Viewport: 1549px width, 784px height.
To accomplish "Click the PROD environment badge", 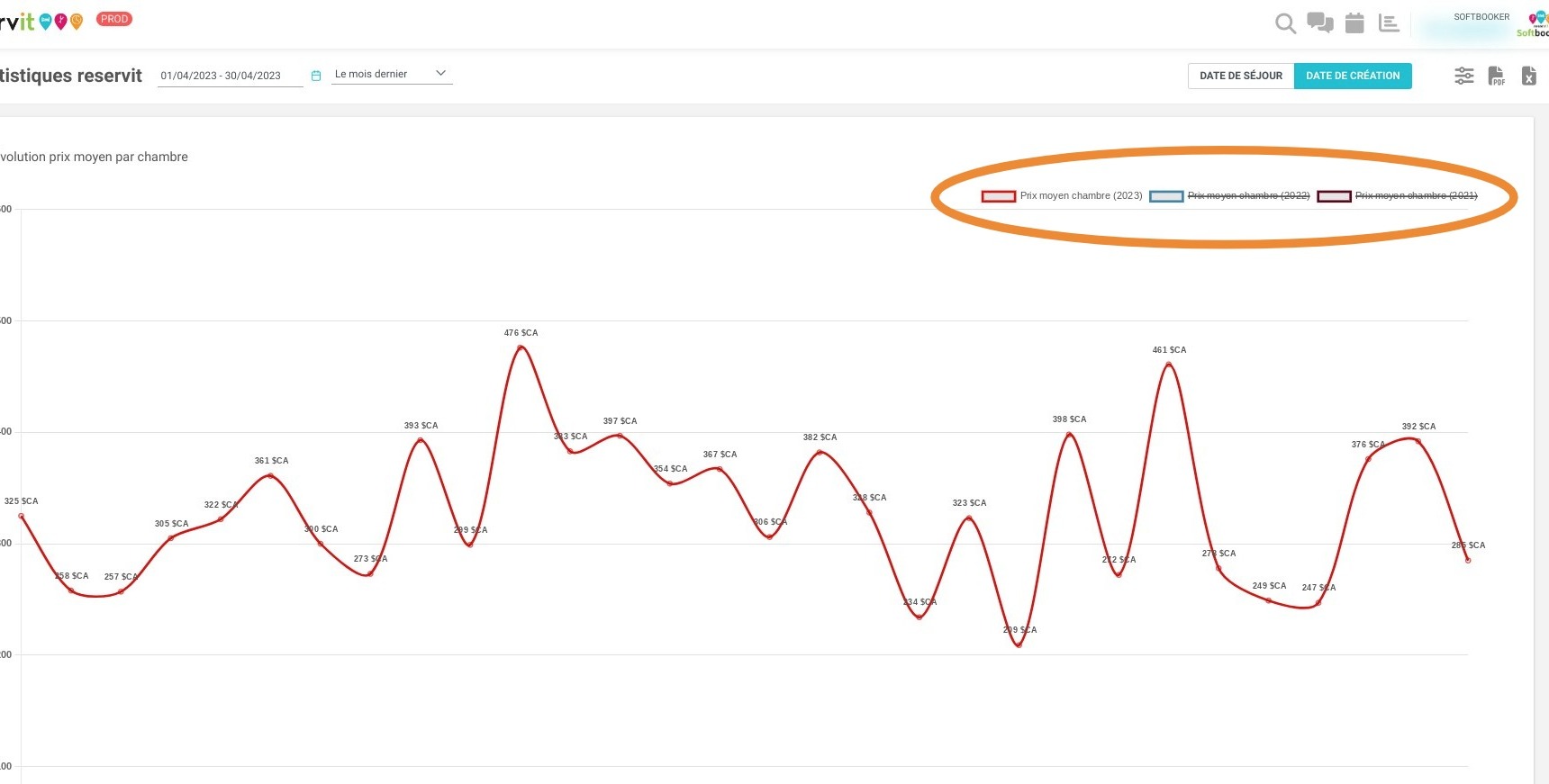I will [114, 19].
